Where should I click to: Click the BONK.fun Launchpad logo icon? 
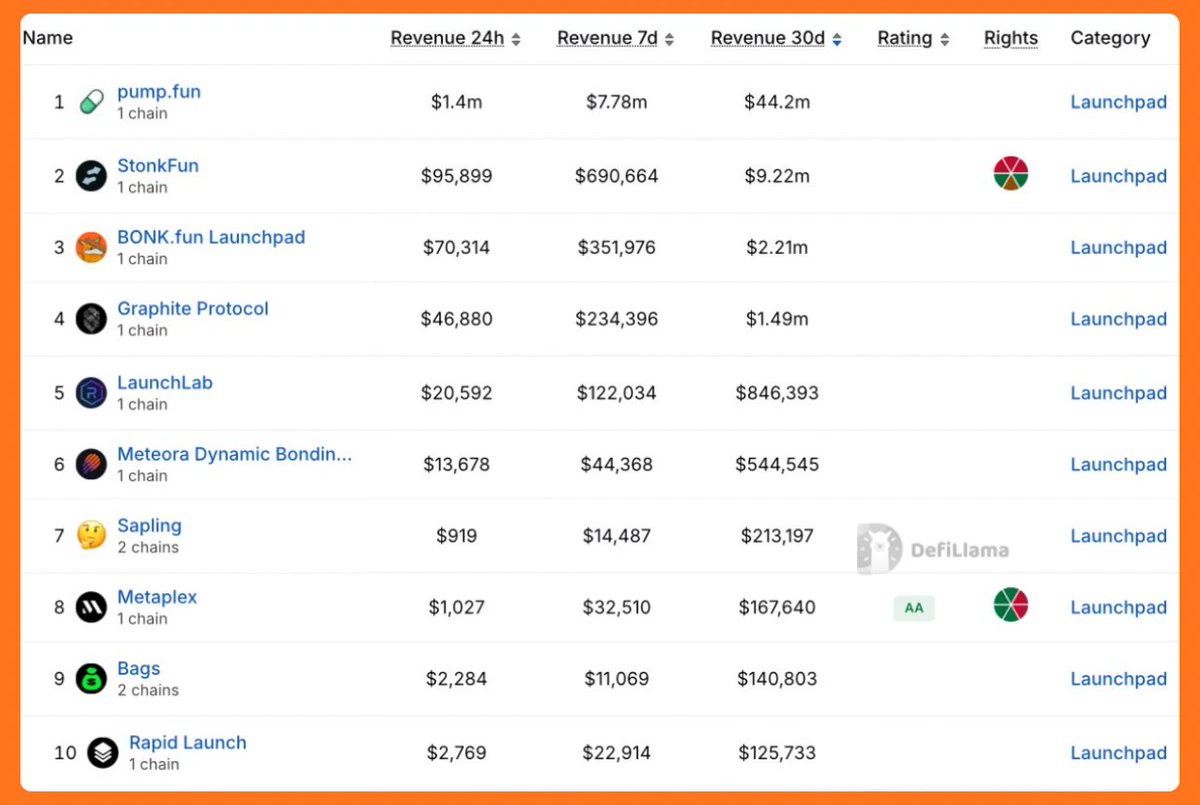coord(91,247)
